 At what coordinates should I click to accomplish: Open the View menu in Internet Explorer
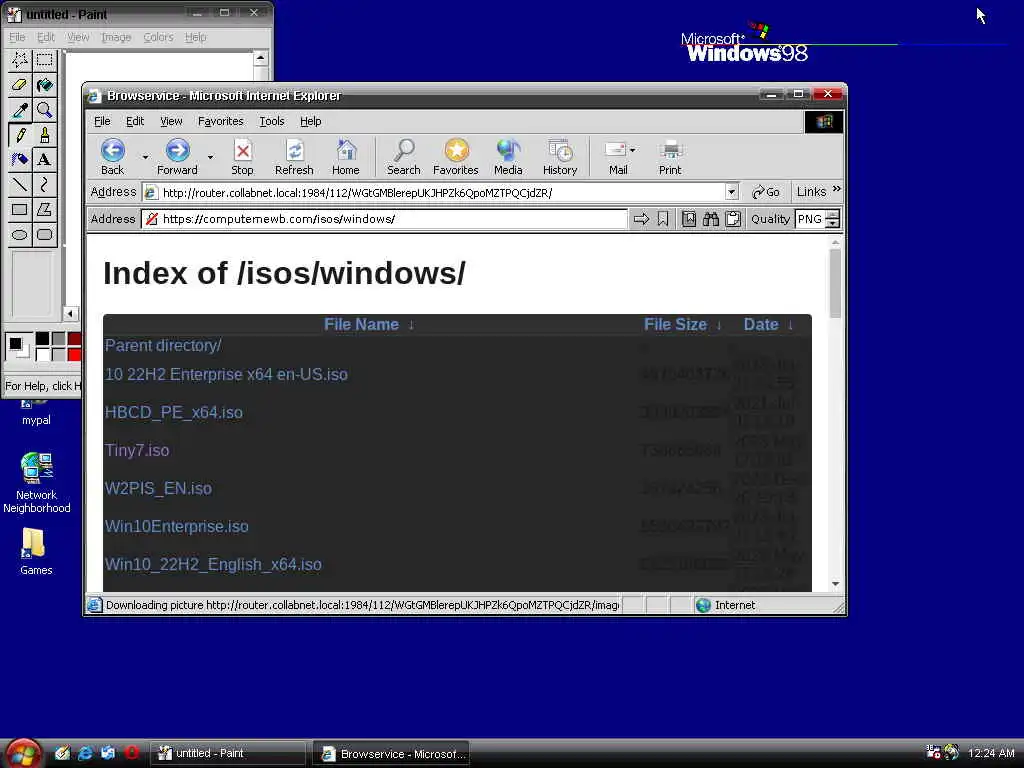tap(171, 121)
